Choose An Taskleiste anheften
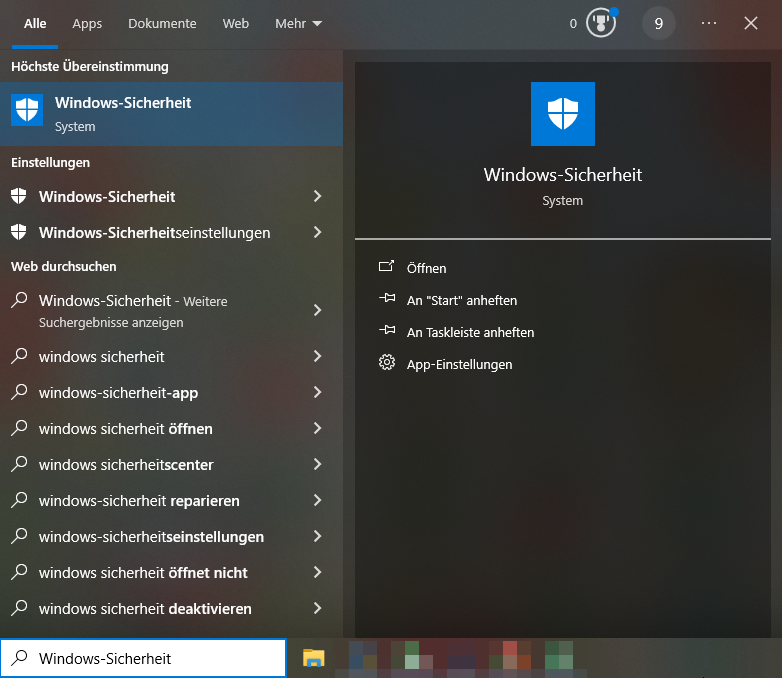782x678 pixels. pyautogui.click(x=470, y=332)
